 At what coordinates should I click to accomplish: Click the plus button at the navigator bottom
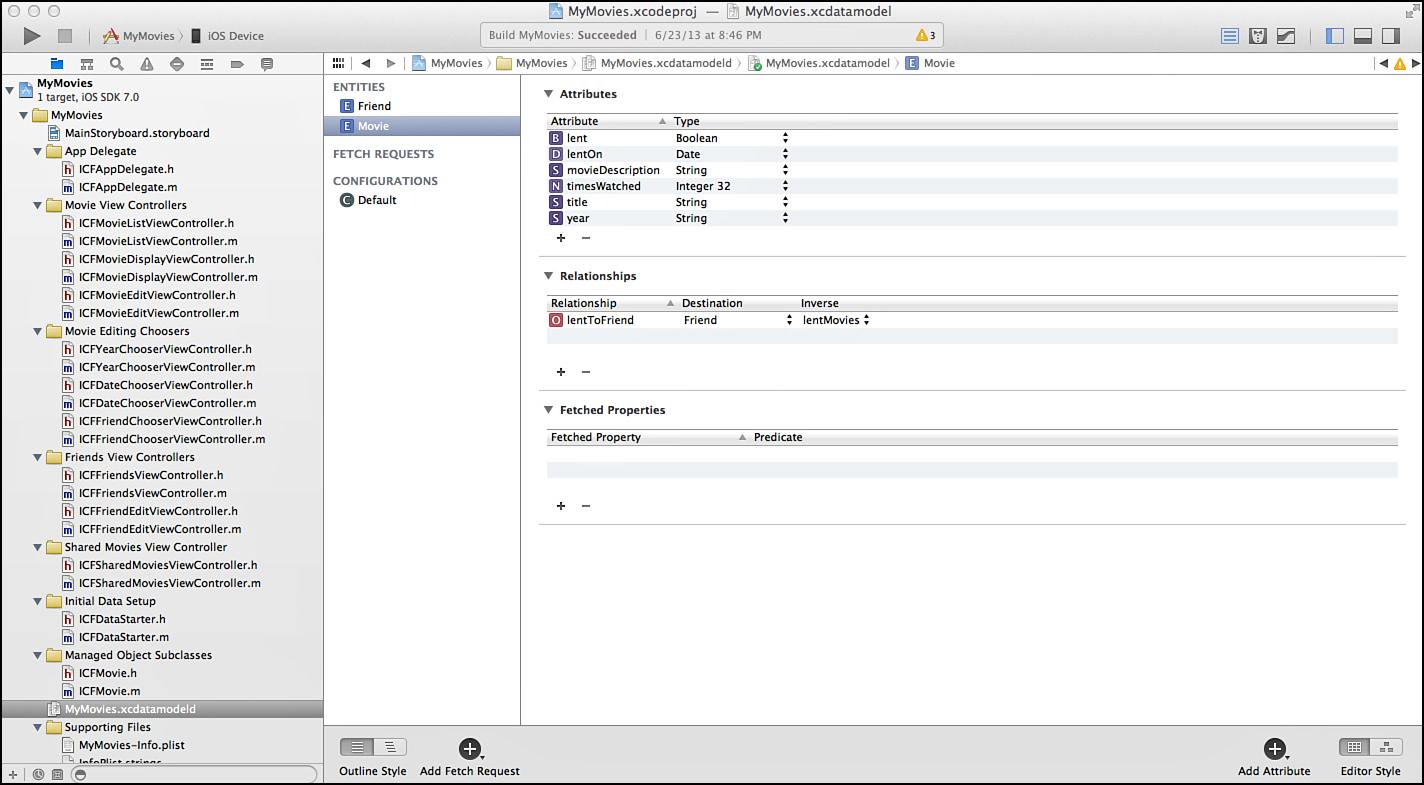tap(13, 774)
